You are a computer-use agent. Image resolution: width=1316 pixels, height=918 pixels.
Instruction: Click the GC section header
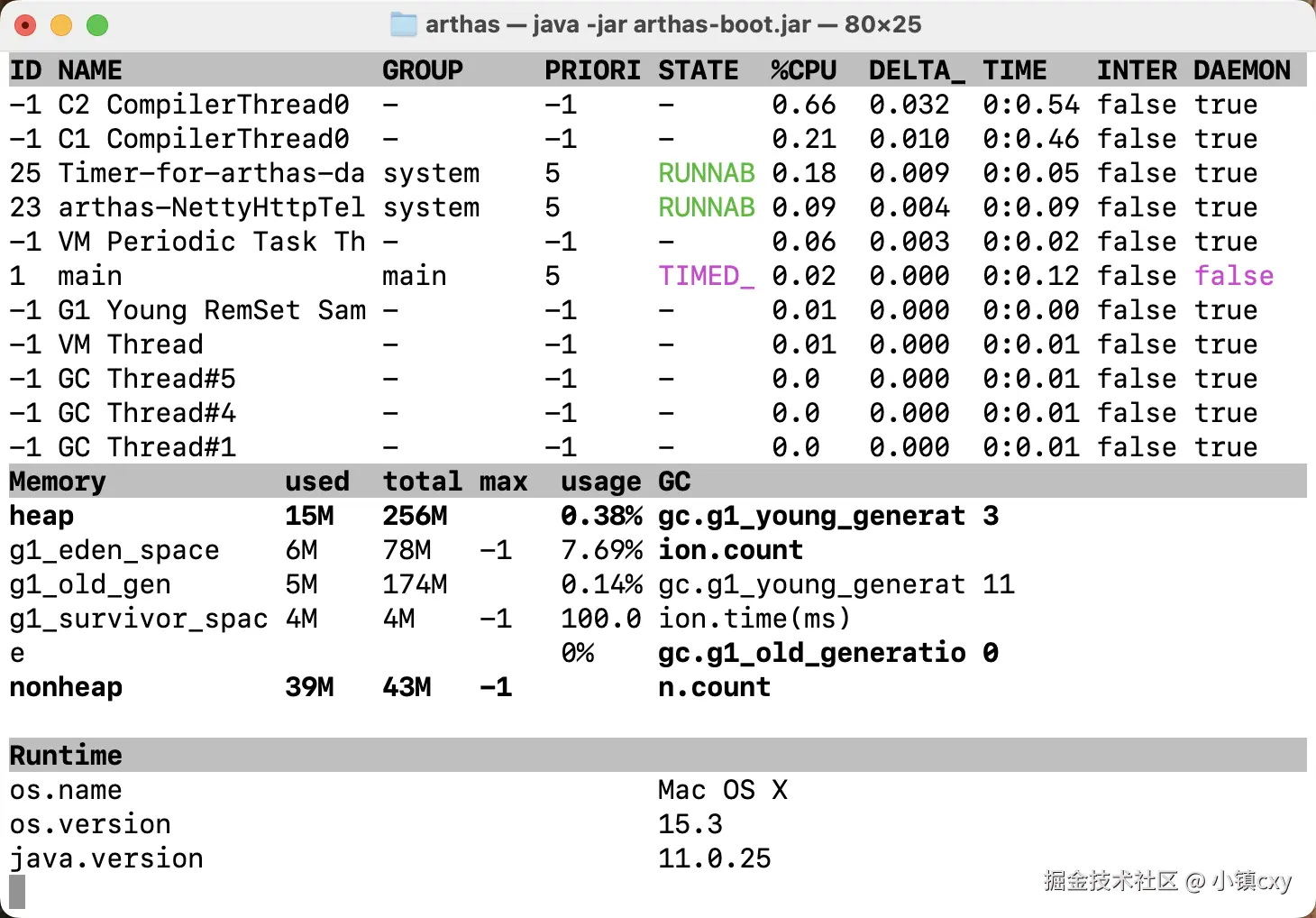pyautogui.click(x=674, y=482)
